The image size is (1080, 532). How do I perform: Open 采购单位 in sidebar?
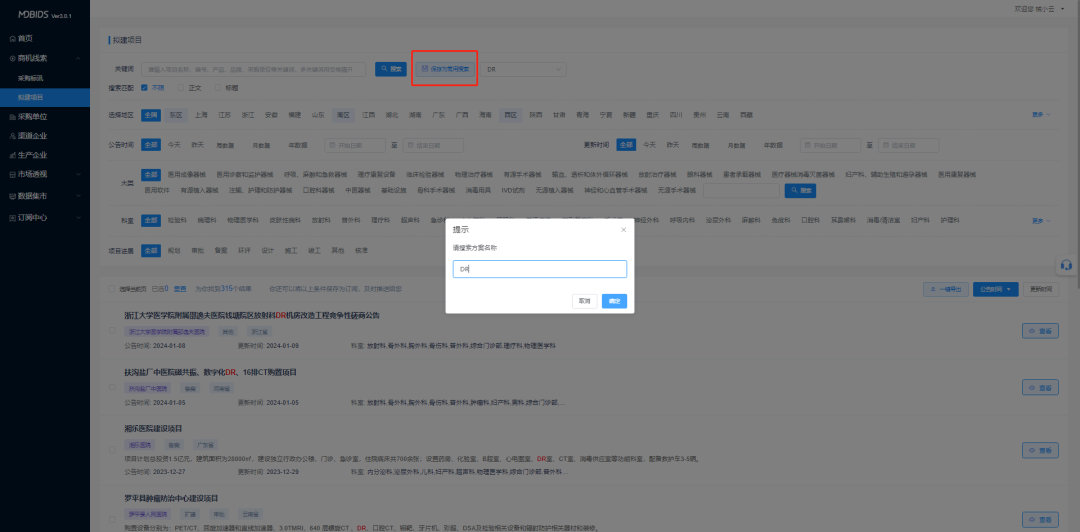(x=32, y=116)
